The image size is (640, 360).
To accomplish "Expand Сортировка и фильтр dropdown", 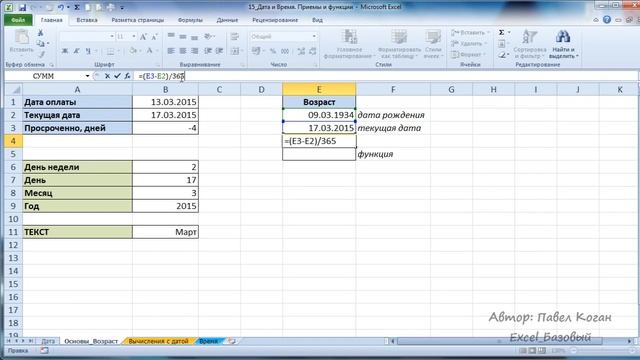I will 530,44.
